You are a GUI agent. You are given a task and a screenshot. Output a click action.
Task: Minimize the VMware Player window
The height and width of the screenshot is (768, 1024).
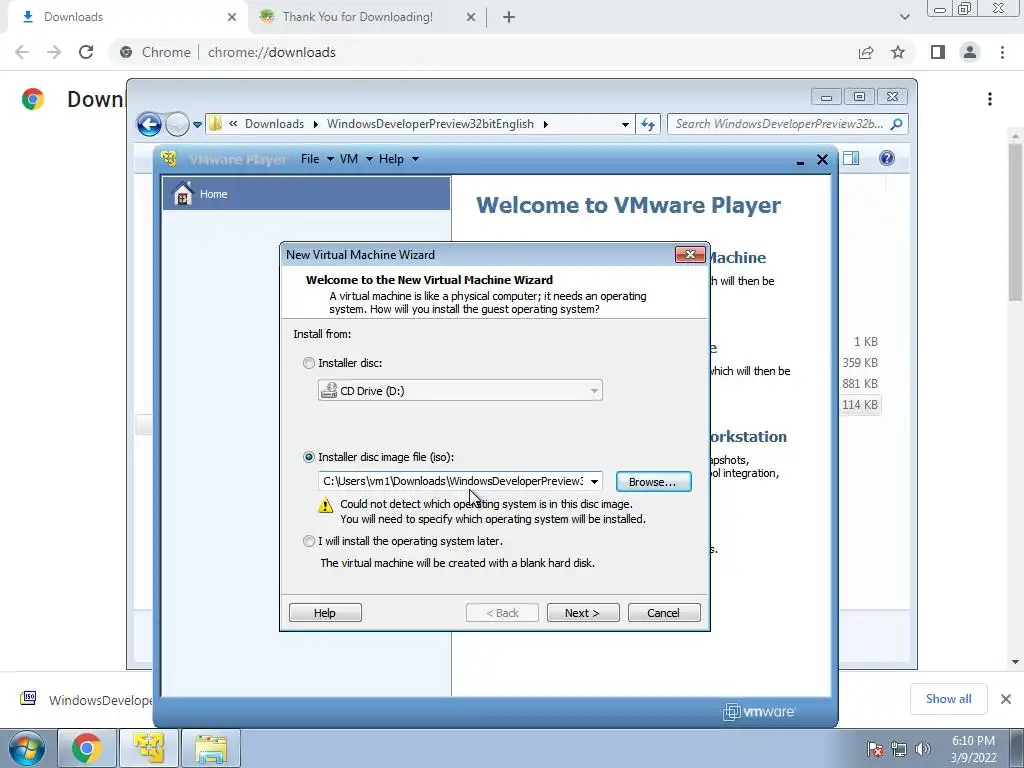[x=801, y=160]
